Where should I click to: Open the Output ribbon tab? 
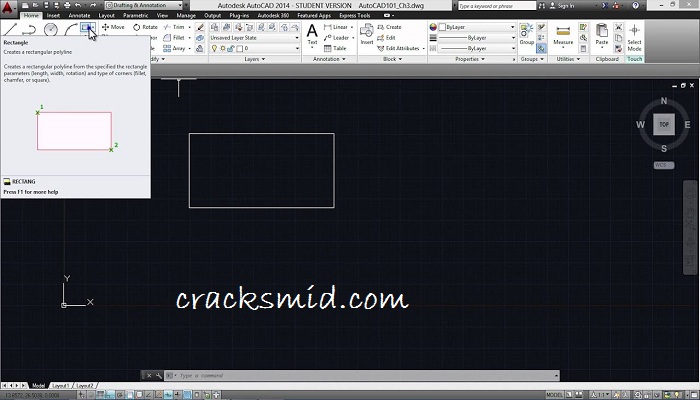[x=212, y=15]
